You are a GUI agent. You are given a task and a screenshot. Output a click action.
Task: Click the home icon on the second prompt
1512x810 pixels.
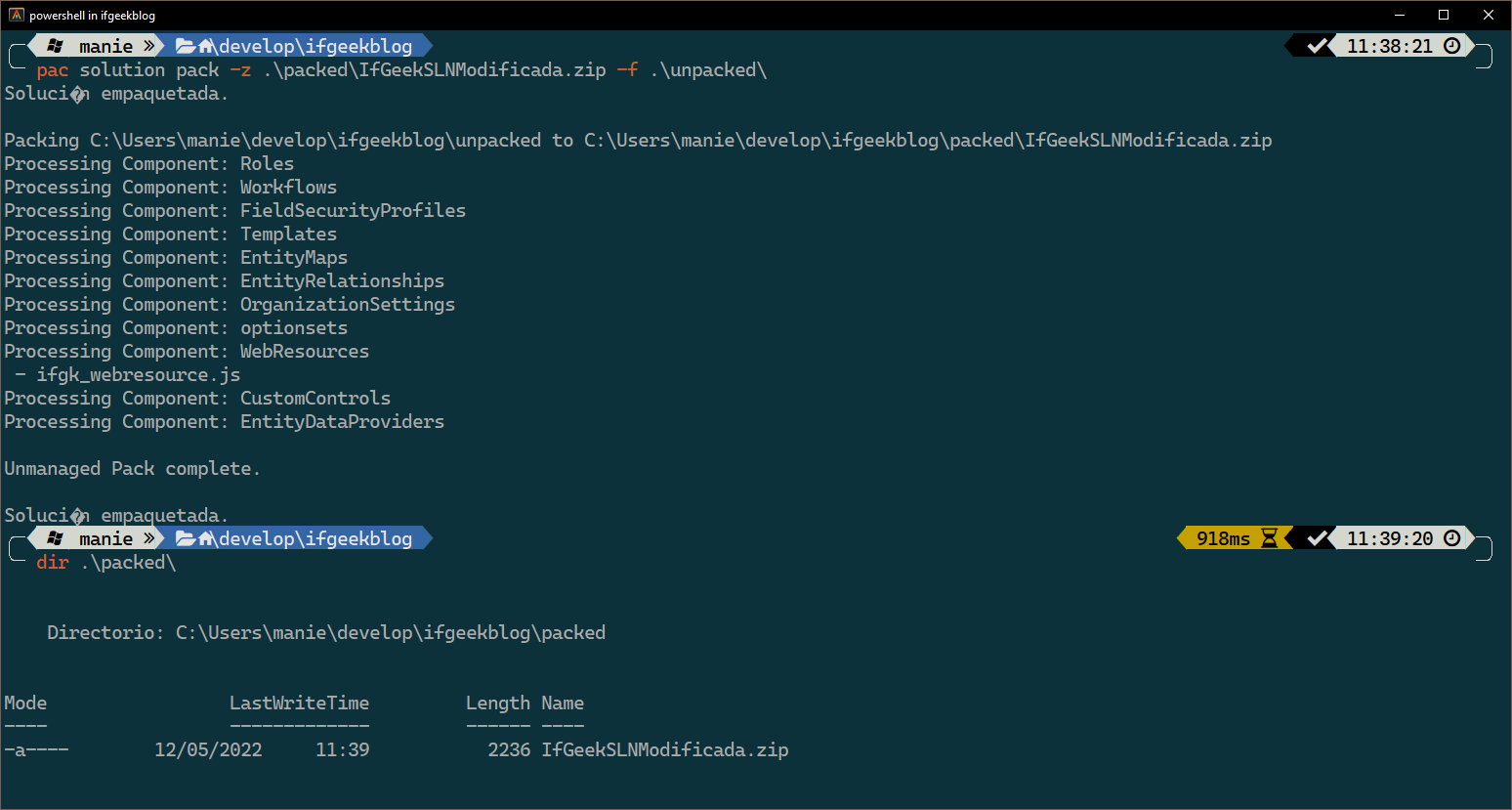pyautogui.click(x=205, y=538)
